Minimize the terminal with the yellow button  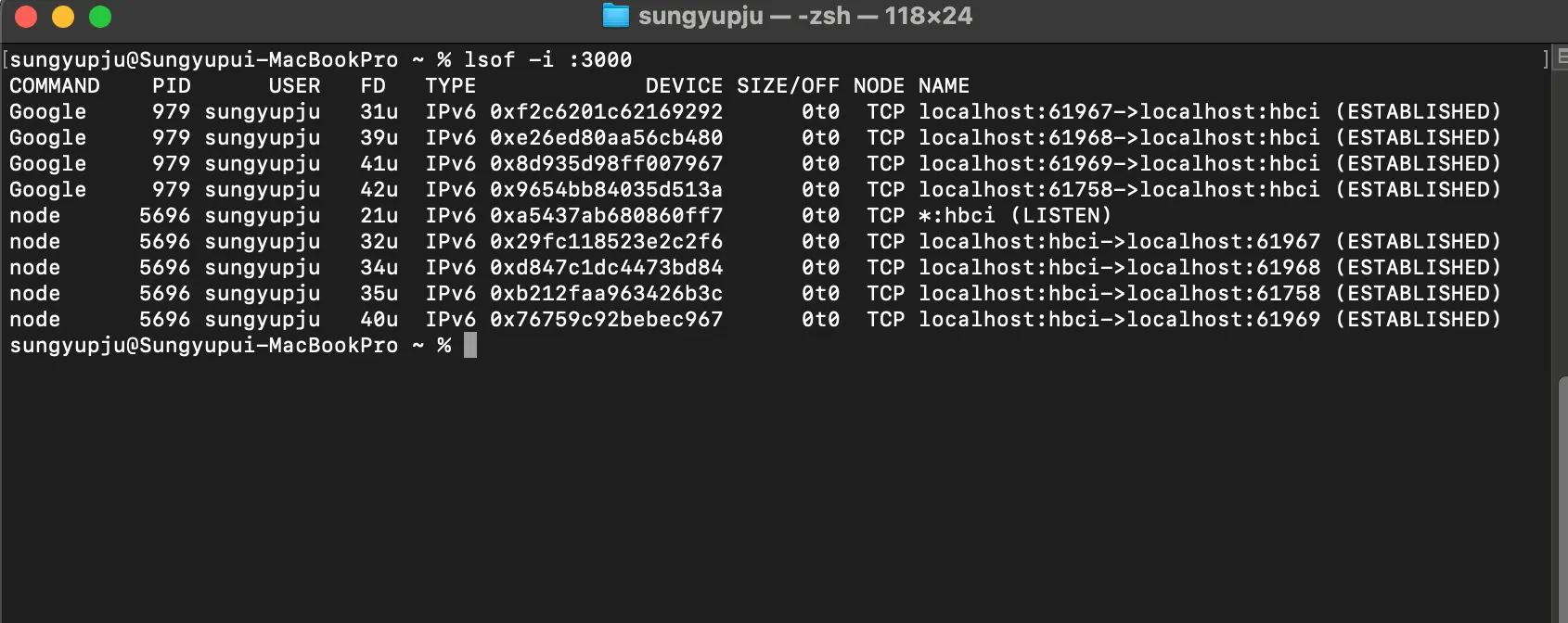63,17
